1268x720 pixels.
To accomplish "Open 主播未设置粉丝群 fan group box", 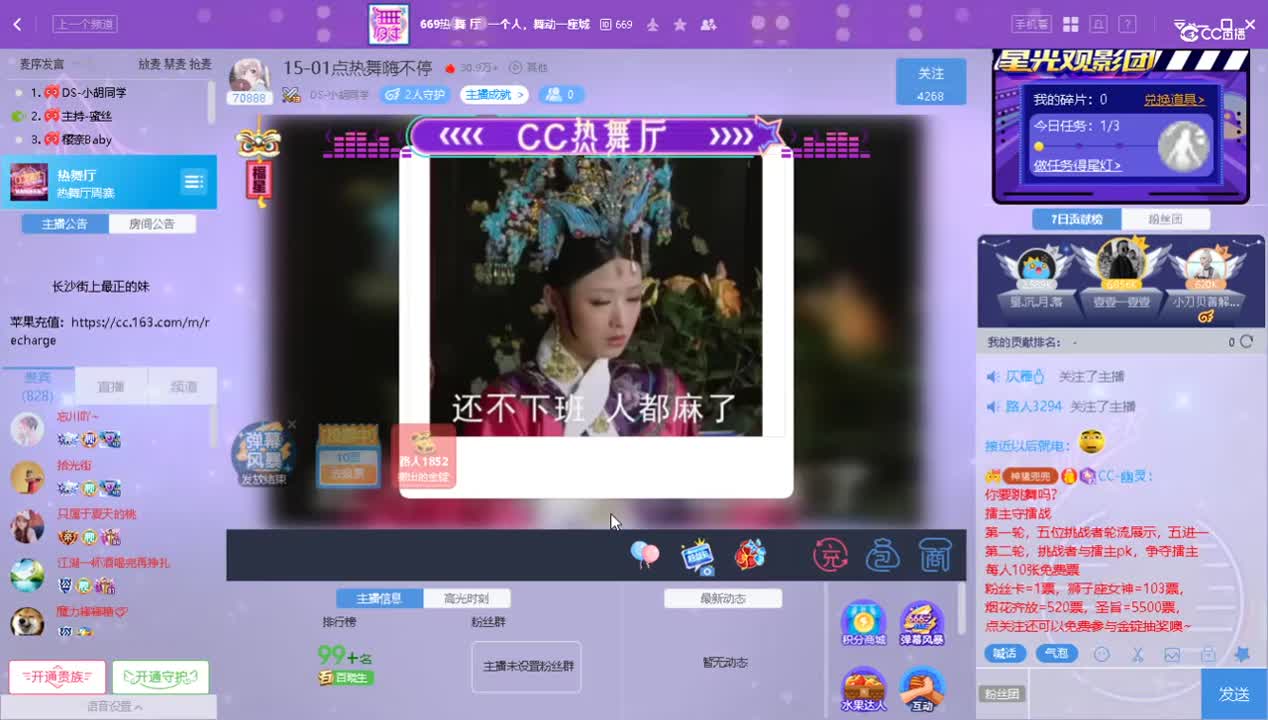I will pos(526,667).
